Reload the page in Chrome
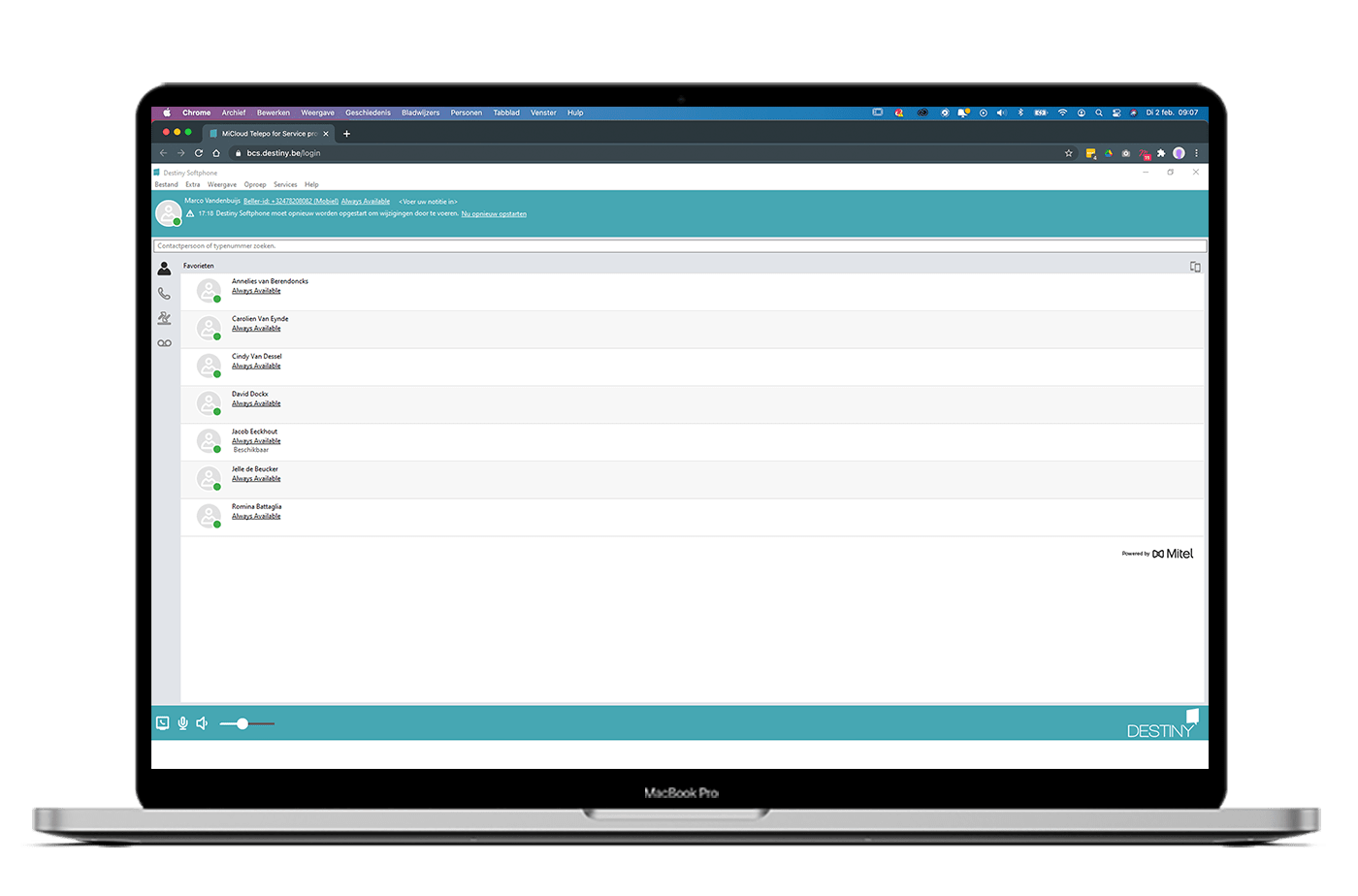The height and width of the screenshot is (896, 1358). pos(199,153)
